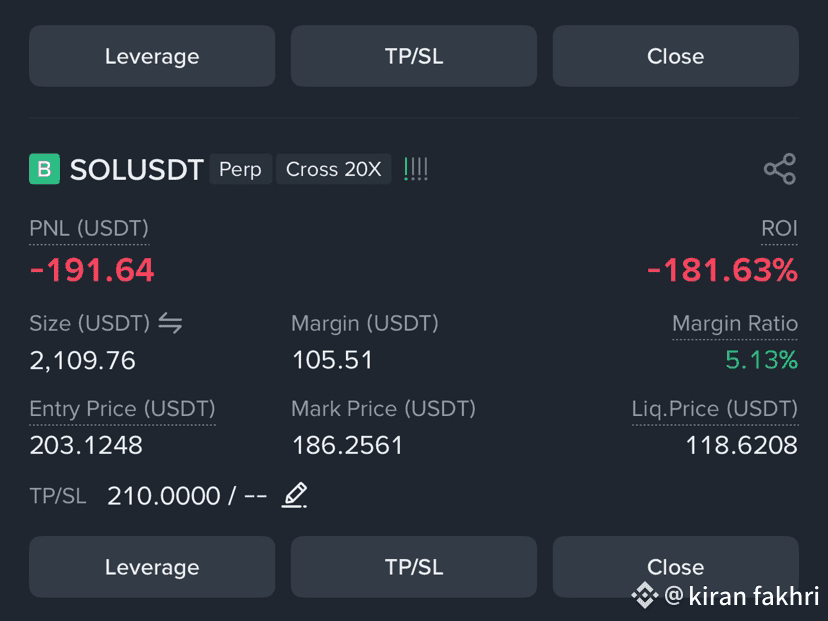
Task: Show the ROI label explanation
Action: 779,229
